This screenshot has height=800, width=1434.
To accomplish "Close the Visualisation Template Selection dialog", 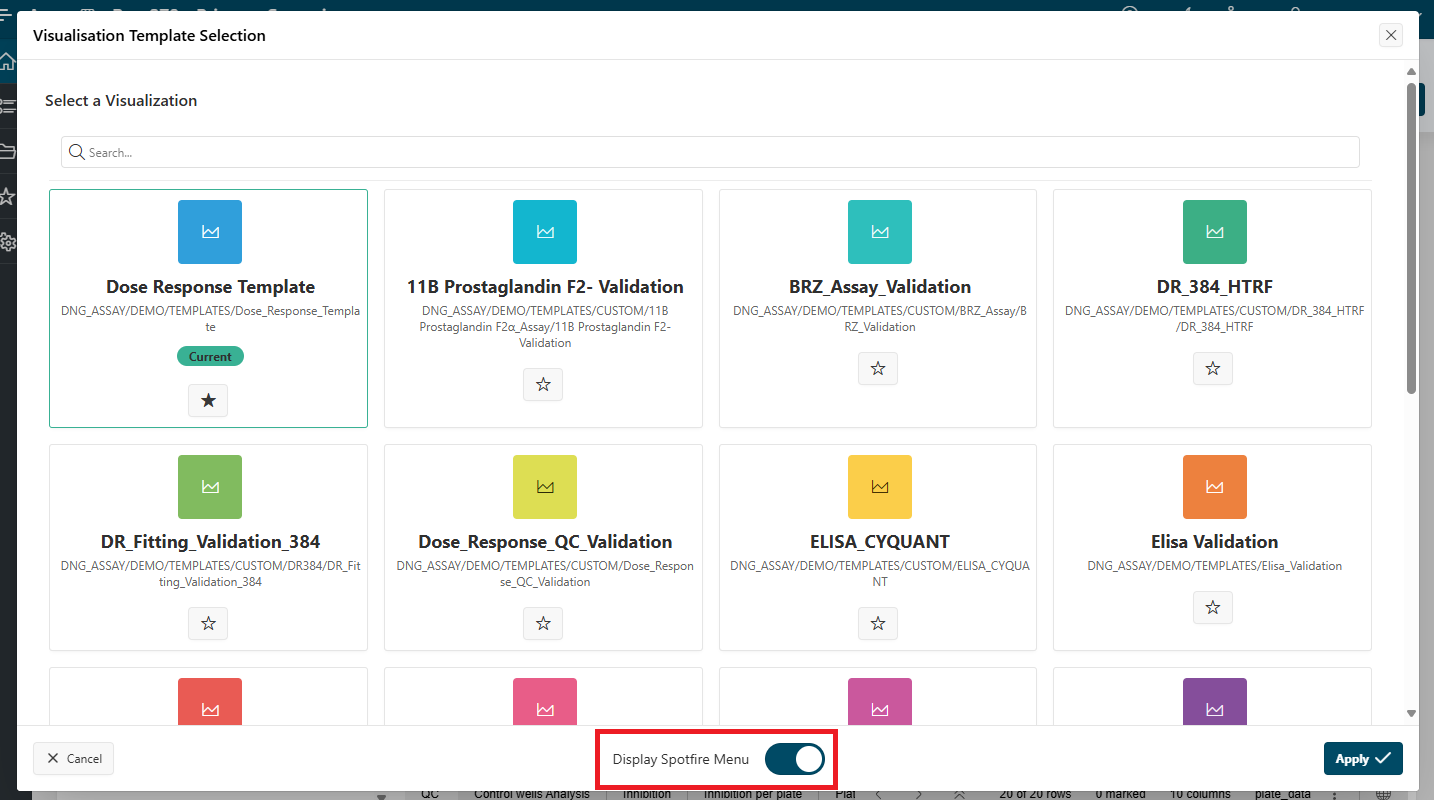I will point(1391,35).
